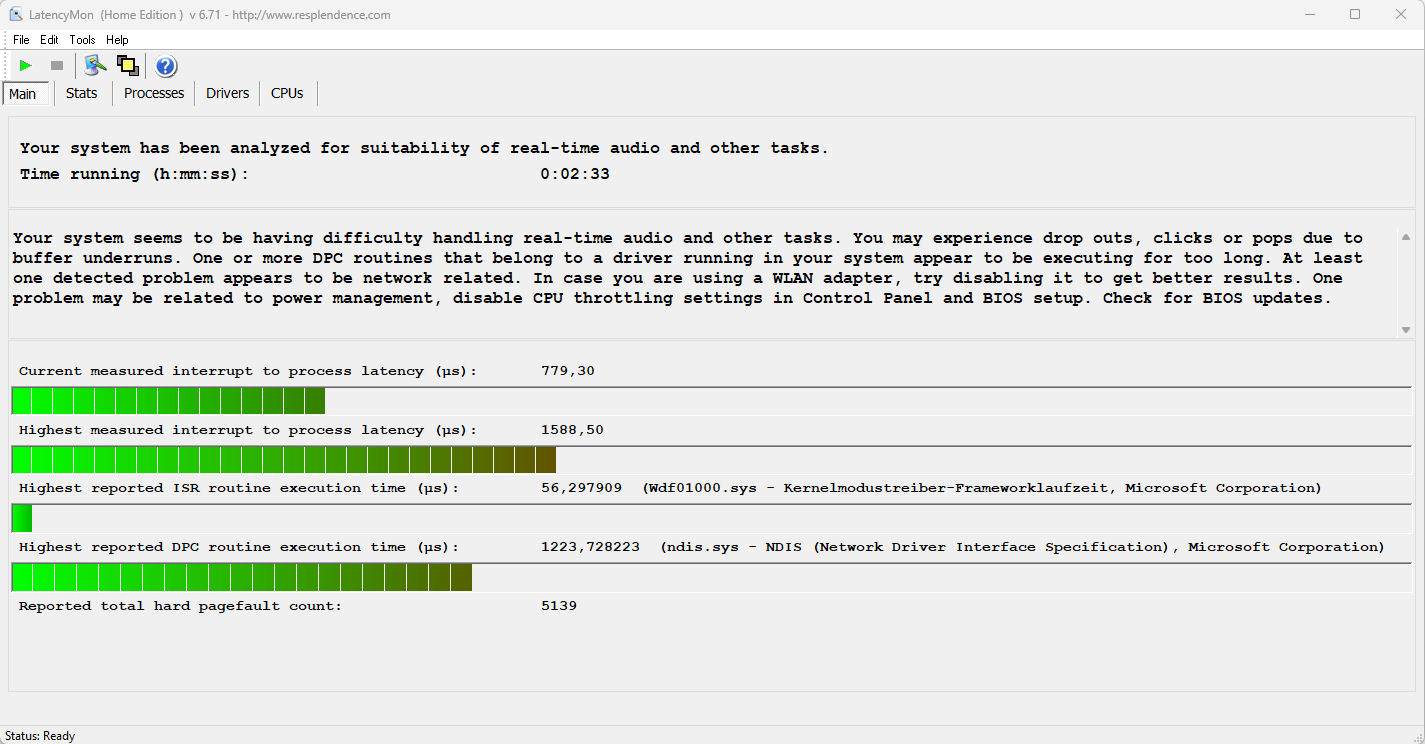This screenshot has height=744, width=1425.
Task: Switch to the CPUs tab
Action: [x=287, y=93]
